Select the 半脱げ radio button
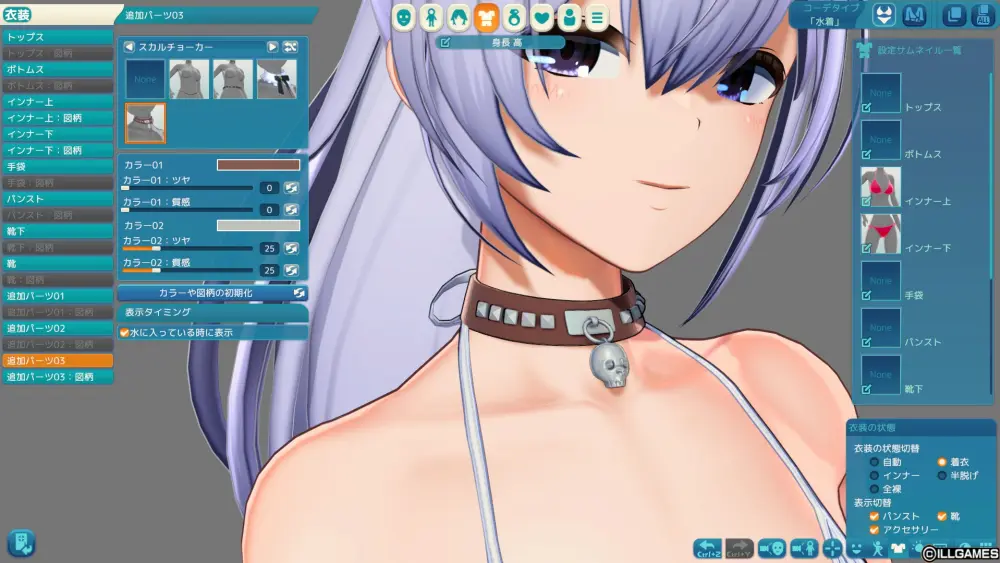 (x=942, y=476)
